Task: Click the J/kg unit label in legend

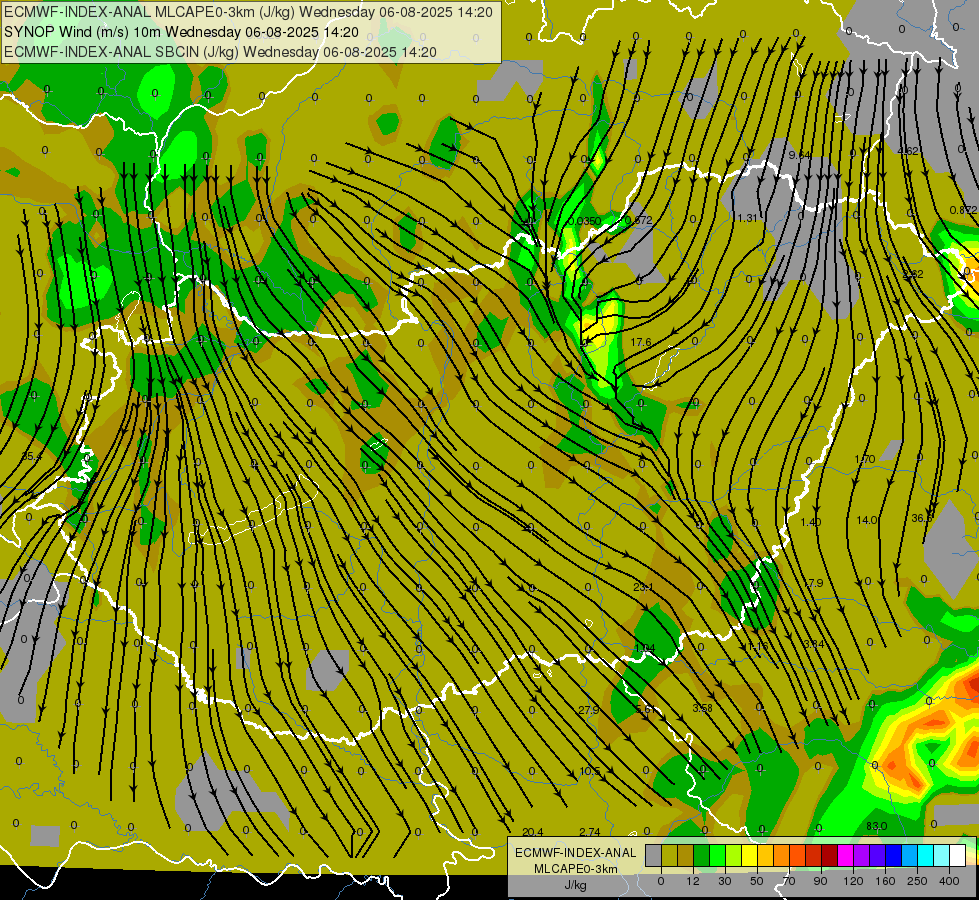Action: point(575,885)
